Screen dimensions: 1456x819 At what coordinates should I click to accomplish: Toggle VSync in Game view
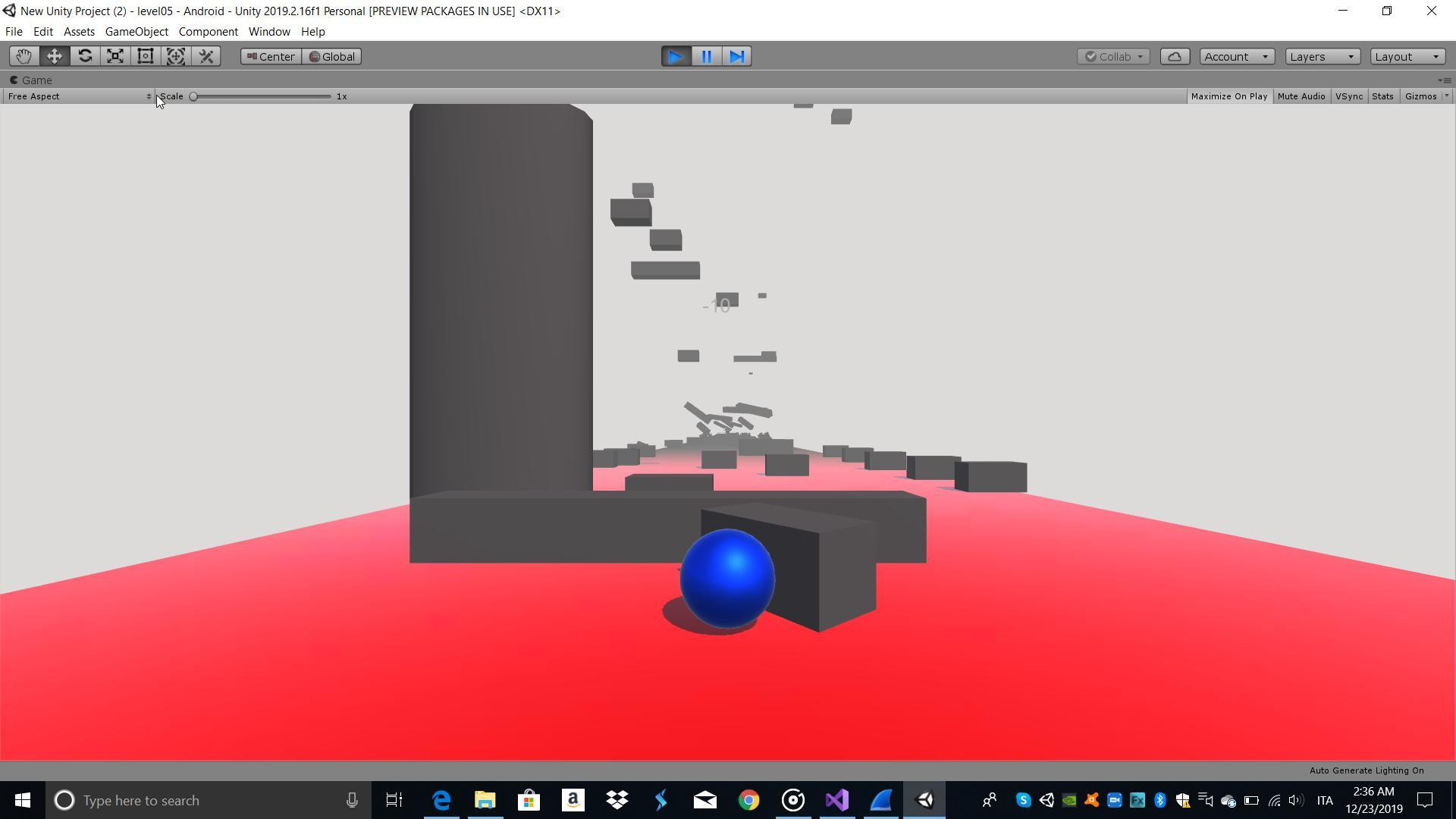[1348, 96]
